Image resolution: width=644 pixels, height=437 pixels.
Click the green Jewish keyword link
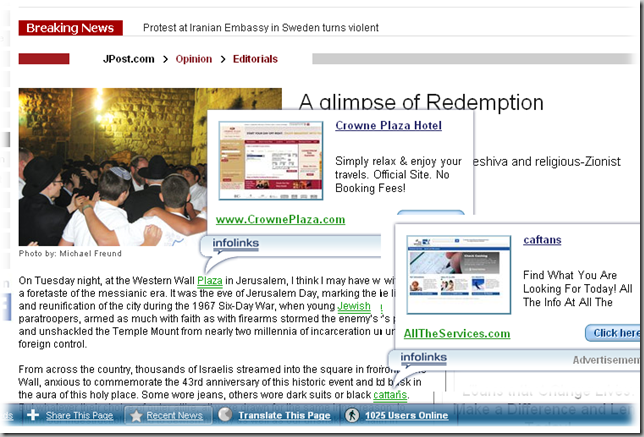pos(354,306)
